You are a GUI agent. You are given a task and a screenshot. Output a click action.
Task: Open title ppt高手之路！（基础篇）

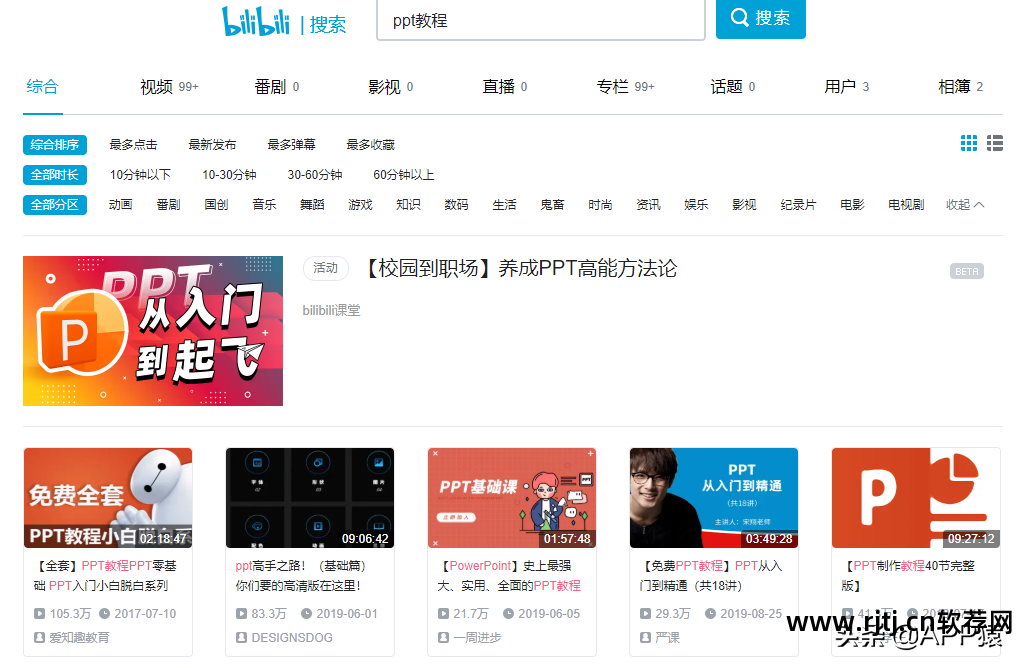300,575
